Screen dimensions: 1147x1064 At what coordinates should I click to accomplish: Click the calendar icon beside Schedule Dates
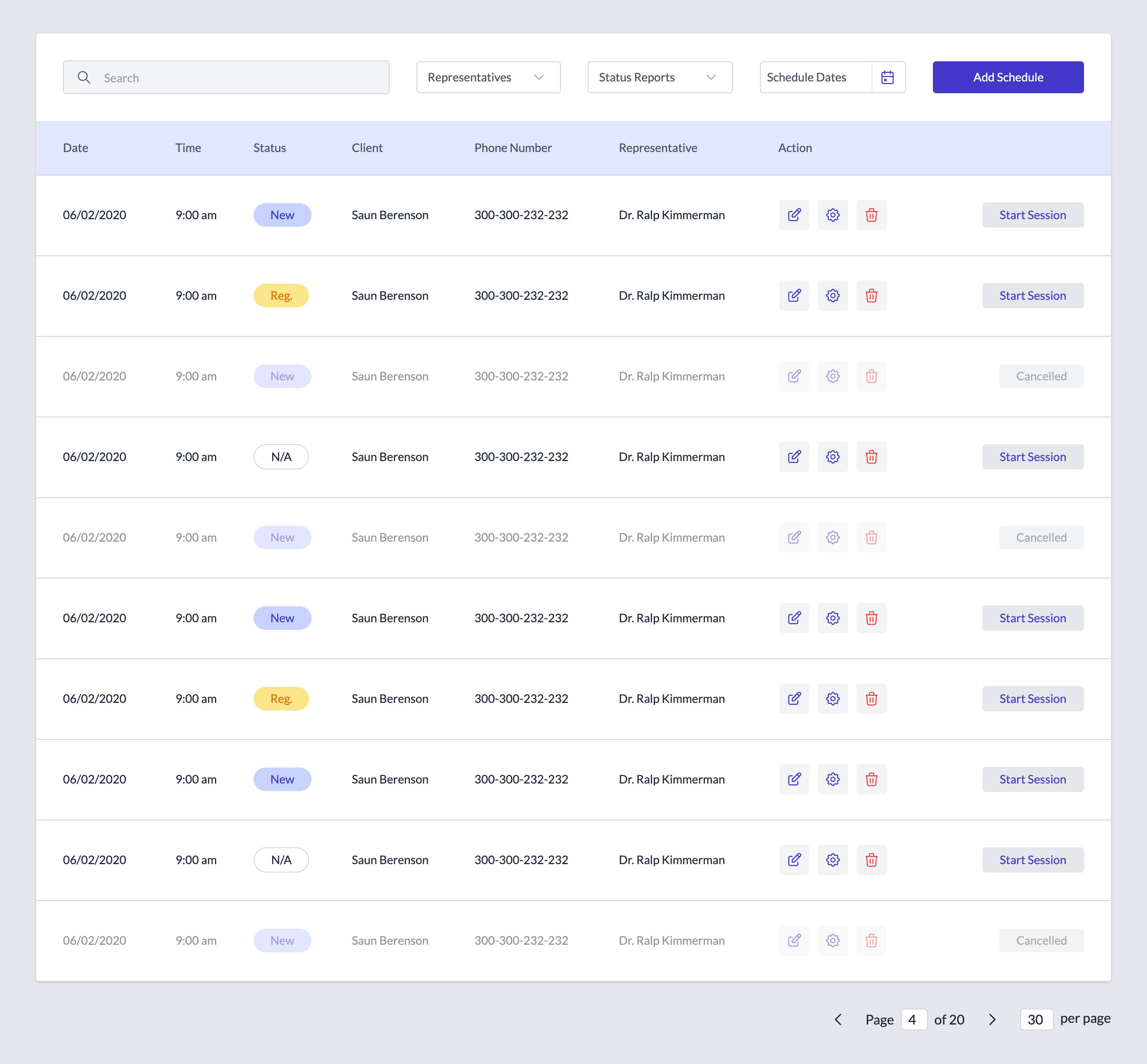tap(887, 77)
